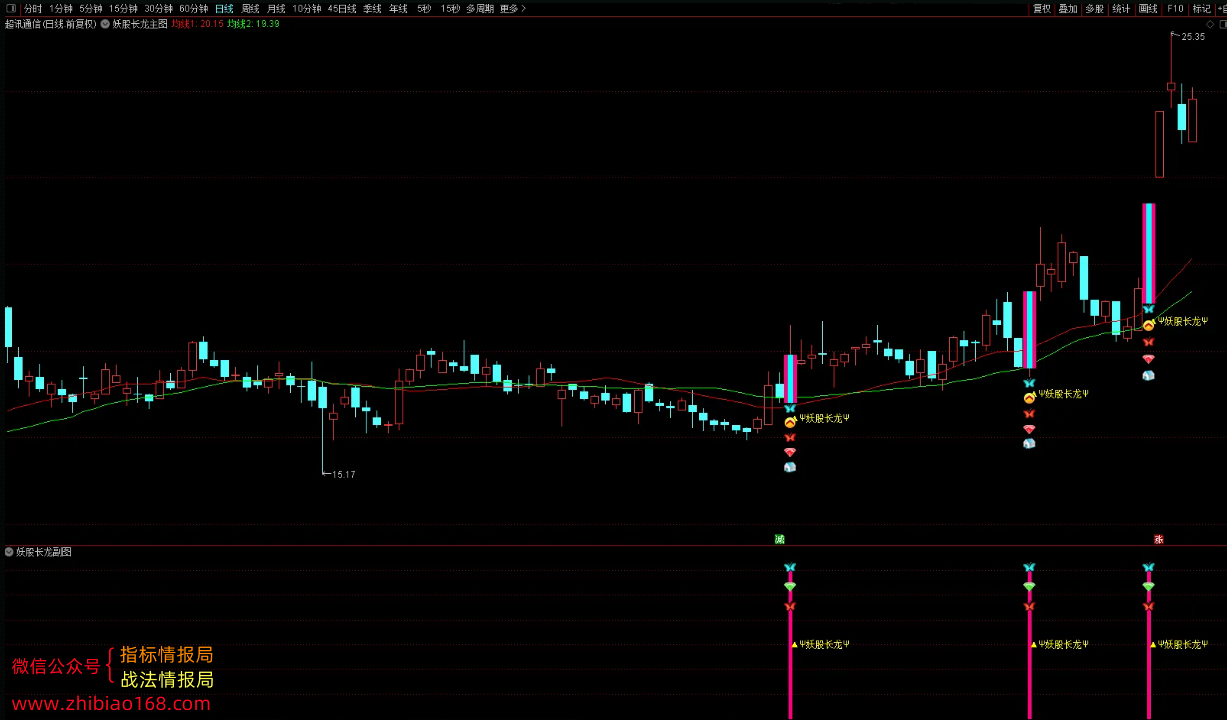This screenshot has height=720, width=1227.
Task: Click red gem icon under third signal candle
Action: coord(1149,358)
